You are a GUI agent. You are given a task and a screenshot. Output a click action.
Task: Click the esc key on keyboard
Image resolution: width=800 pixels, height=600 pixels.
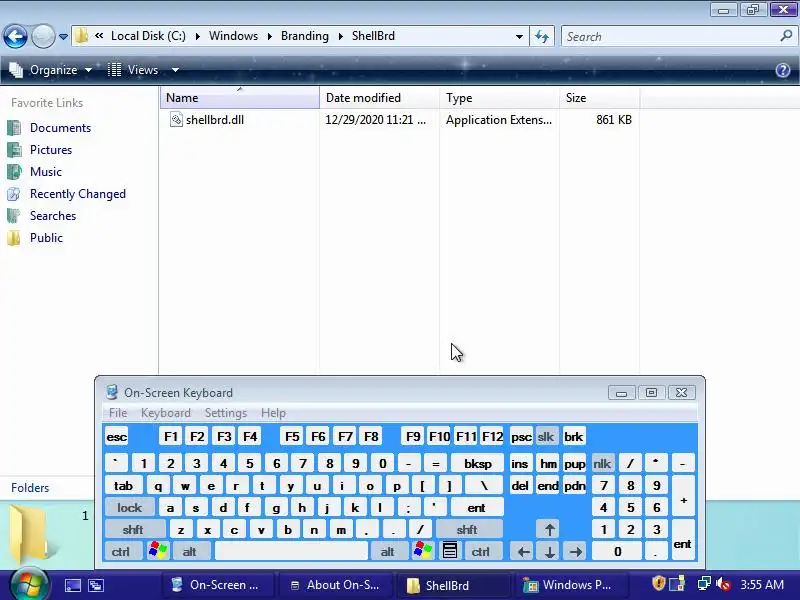[117, 437]
